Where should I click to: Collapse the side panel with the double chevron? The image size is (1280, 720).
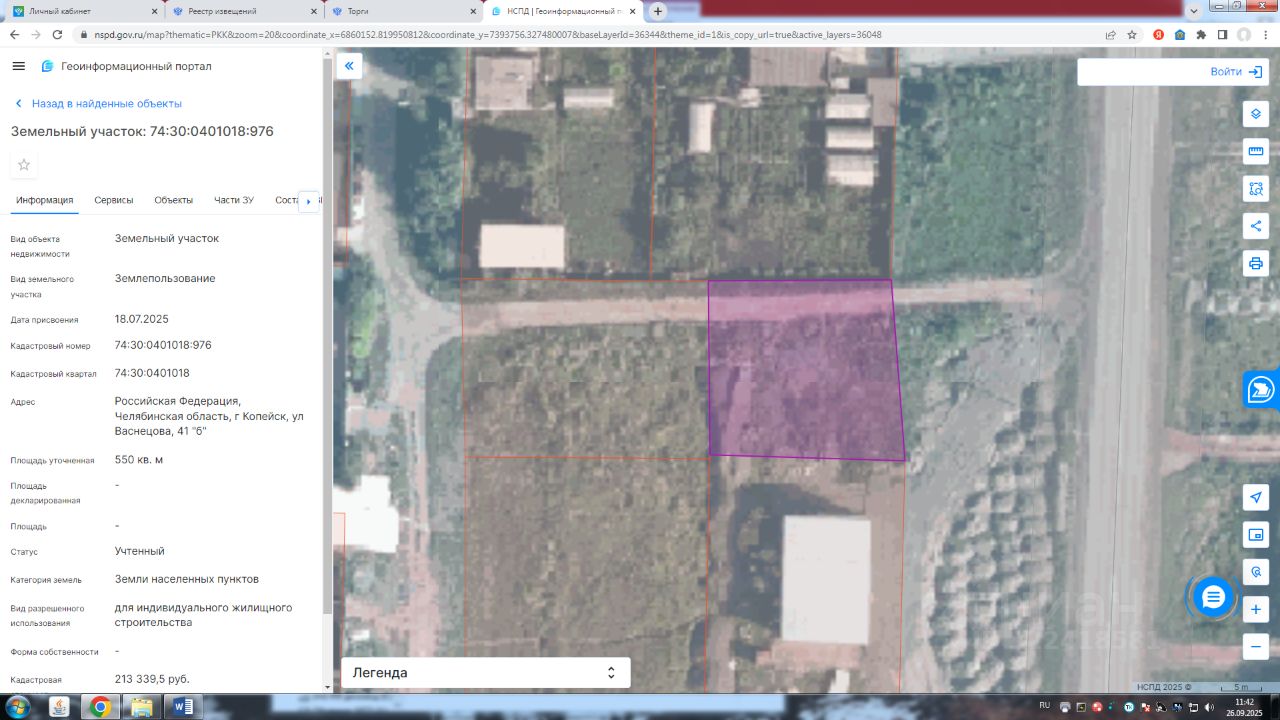pos(349,67)
